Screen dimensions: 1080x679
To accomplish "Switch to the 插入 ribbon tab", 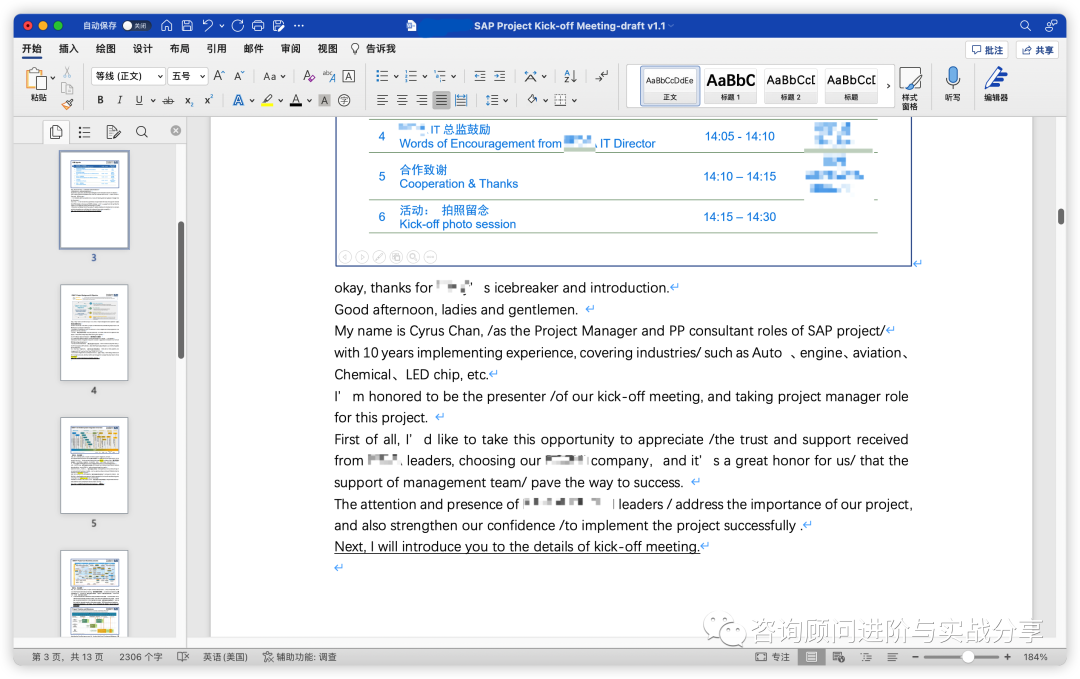I will click(x=68, y=48).
